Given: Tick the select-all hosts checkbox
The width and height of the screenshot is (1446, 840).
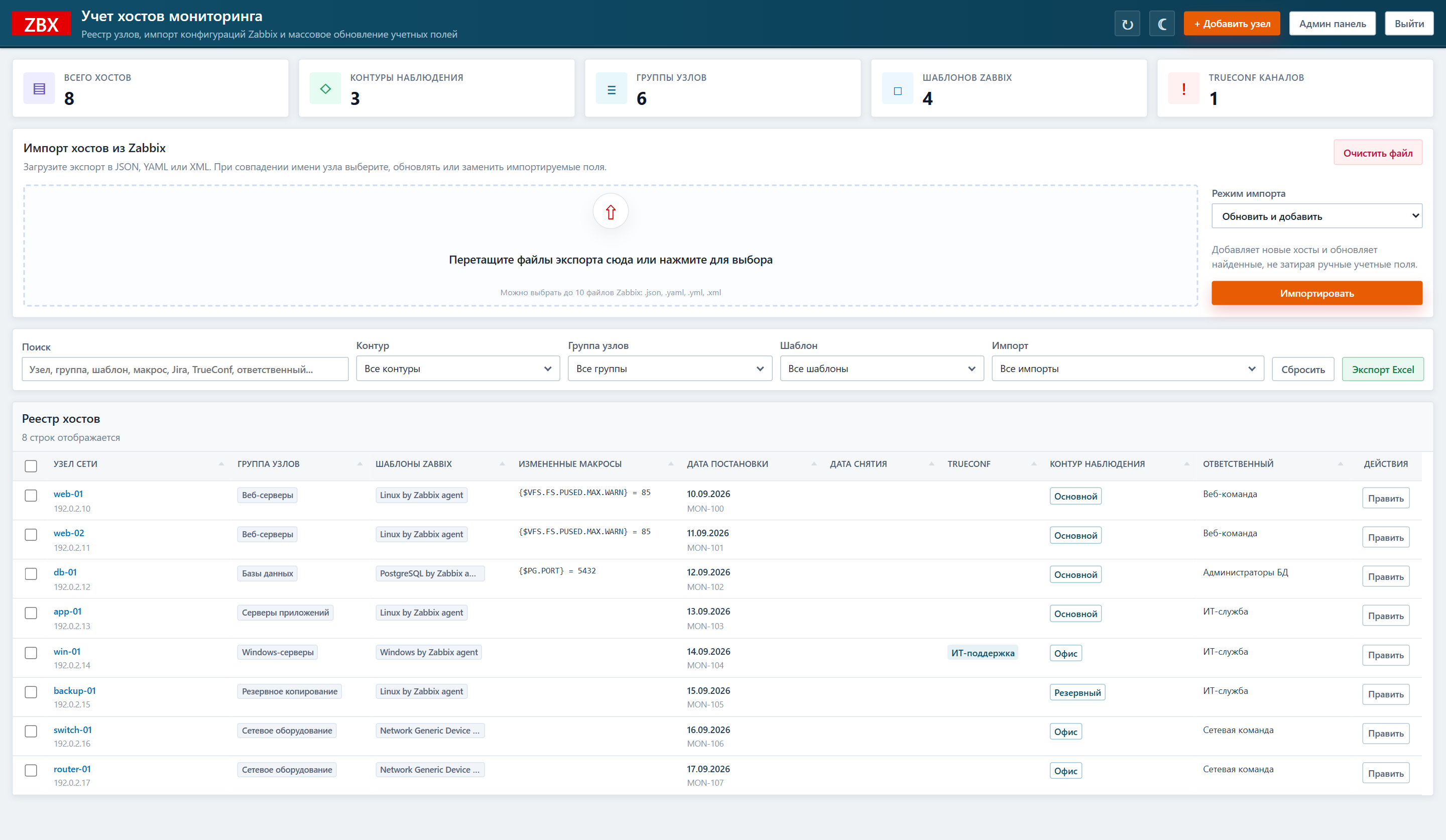Looking at the screenshot, I should point(31,466).
